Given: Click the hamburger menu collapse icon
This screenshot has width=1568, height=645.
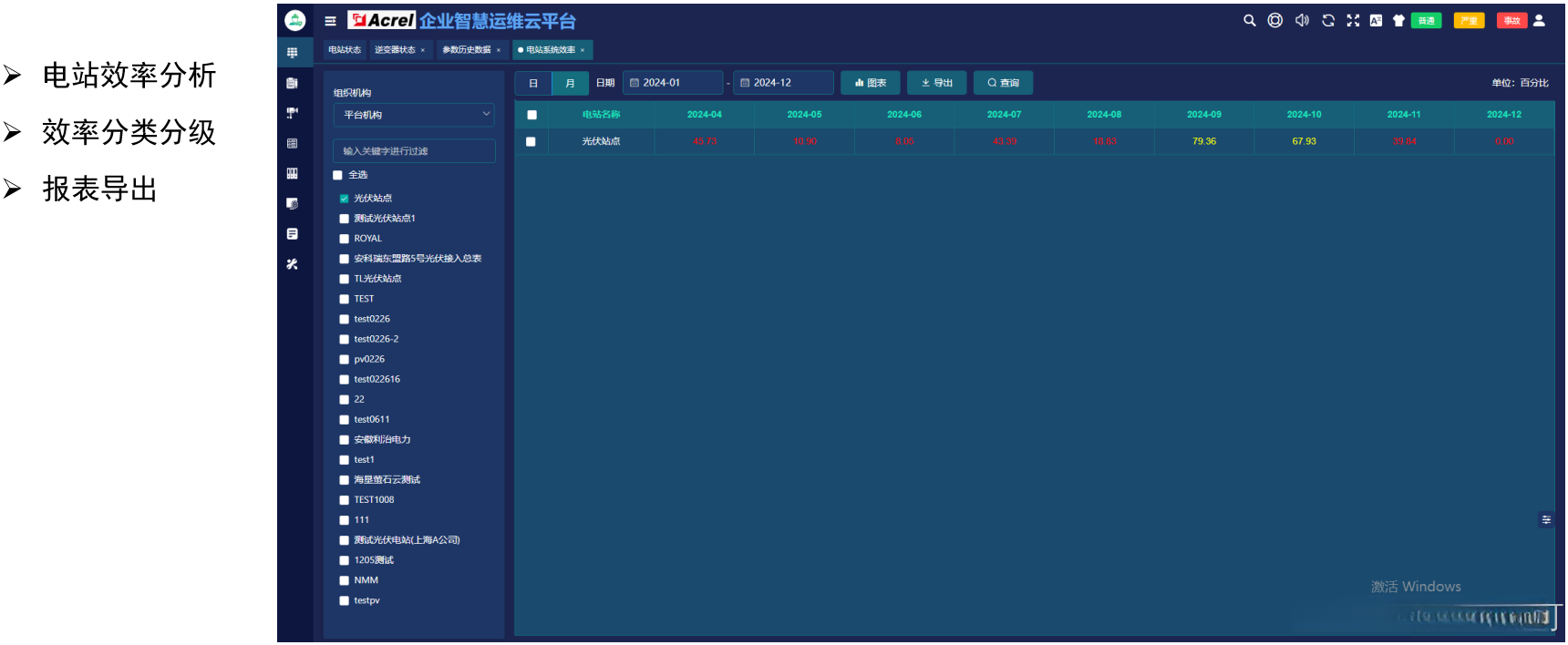Looking at the screenshot, I should click(x=330, y=21).
